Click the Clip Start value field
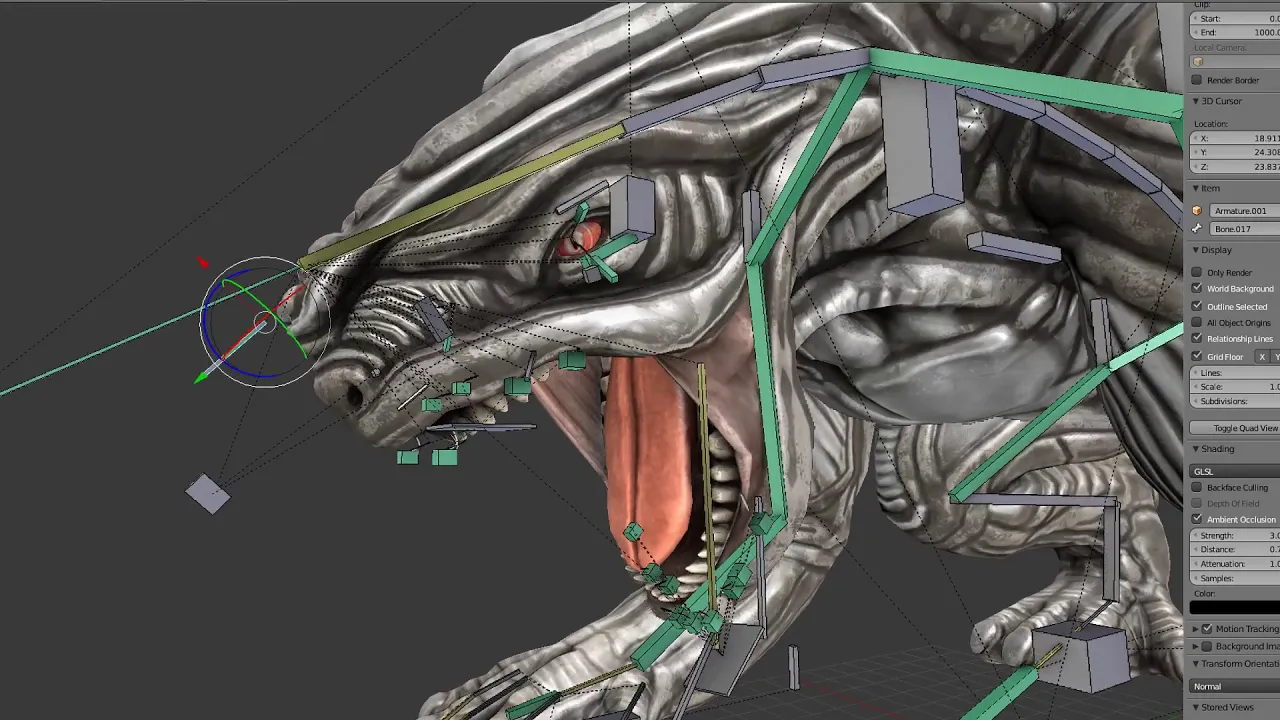The height and width of the screenshot is (720, 1280). pyautogui.click(x=1235, y=19)
